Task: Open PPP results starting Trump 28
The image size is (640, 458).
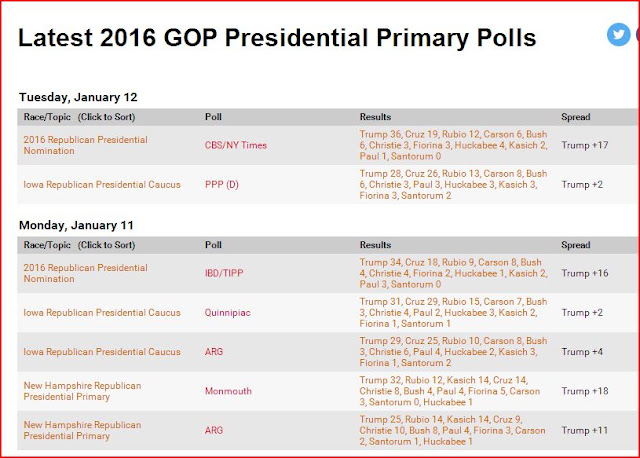Action: tap(453, 185)
